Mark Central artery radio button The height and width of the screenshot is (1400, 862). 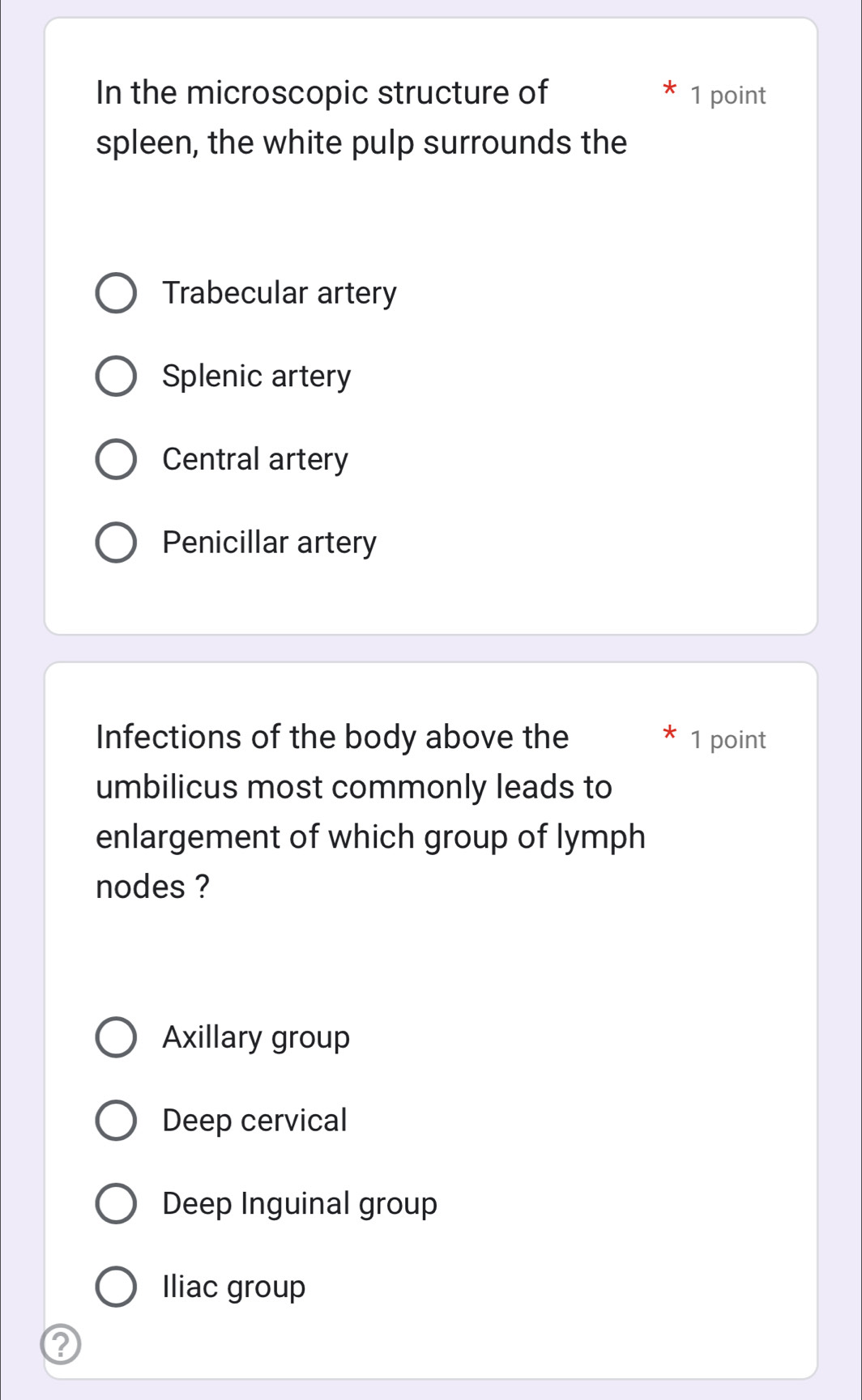116,460
